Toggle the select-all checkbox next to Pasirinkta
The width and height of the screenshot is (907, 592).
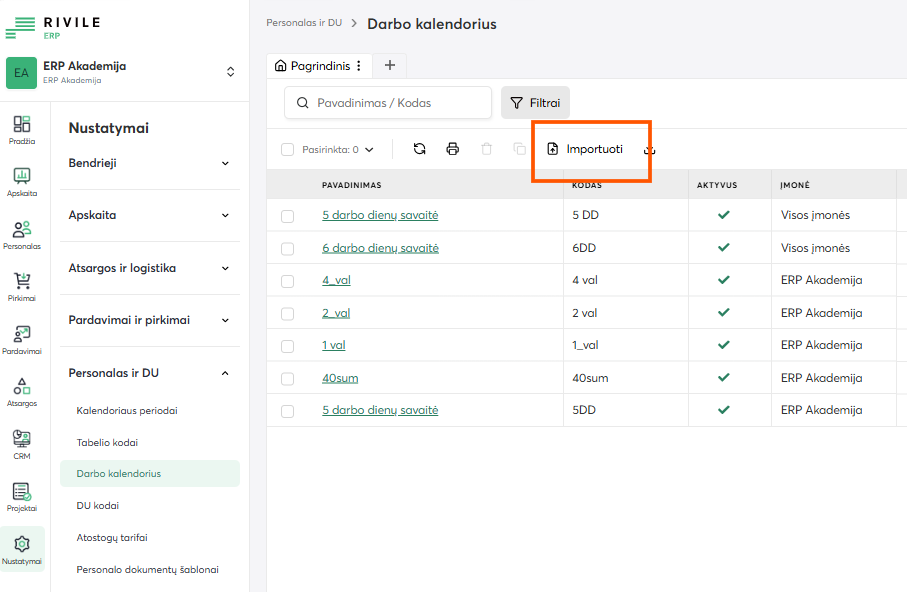click(287, 150)
